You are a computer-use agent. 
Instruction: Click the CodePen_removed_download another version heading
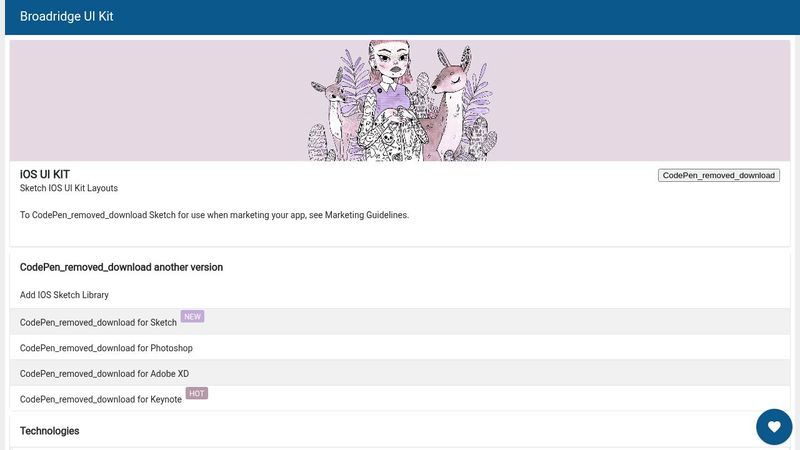click(121, 267)
